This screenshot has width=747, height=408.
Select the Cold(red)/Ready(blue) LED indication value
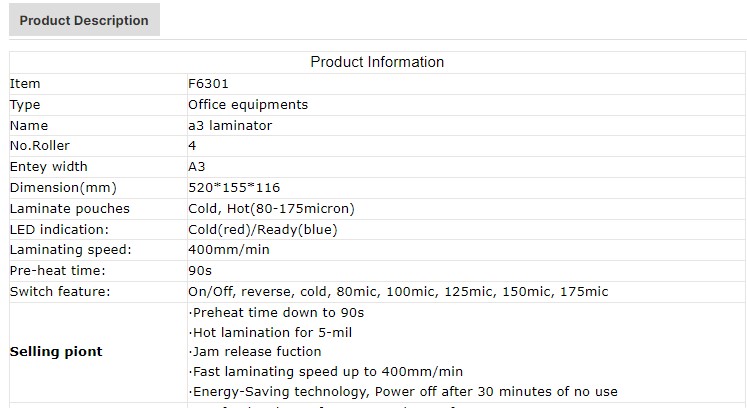263,230
